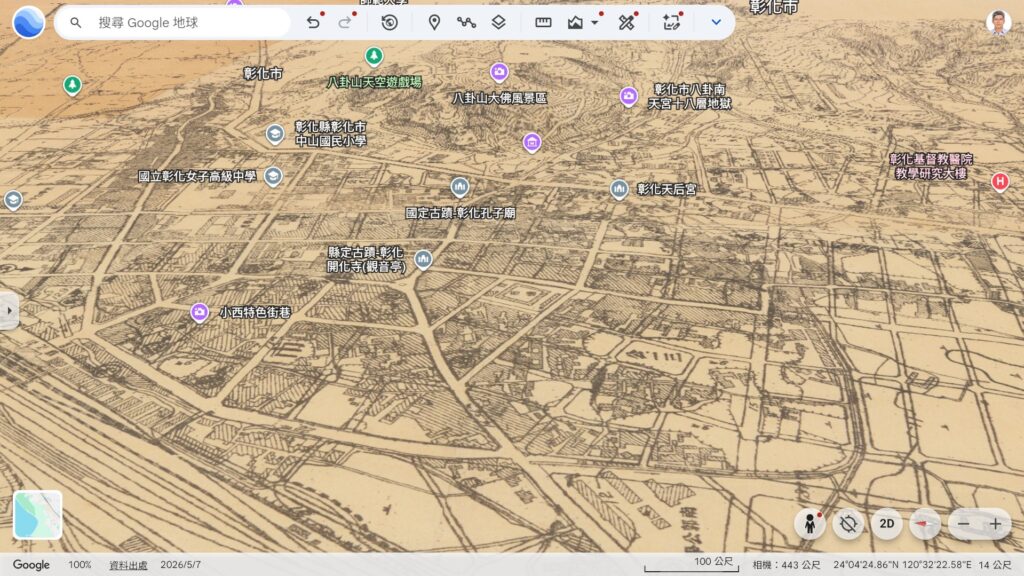This screenshot has width=1024, height=576.
Task: Select the ruler measure tool
Action: [543, 23]
